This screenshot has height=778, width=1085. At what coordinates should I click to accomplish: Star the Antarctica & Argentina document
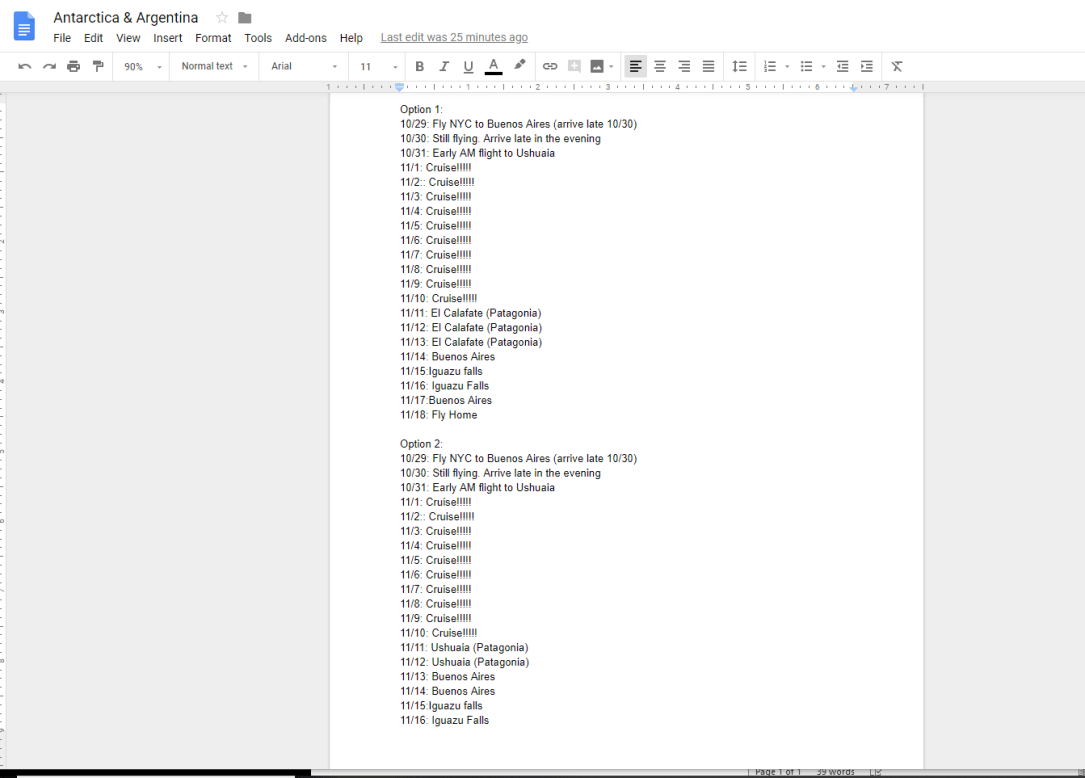tap(221, 17)
